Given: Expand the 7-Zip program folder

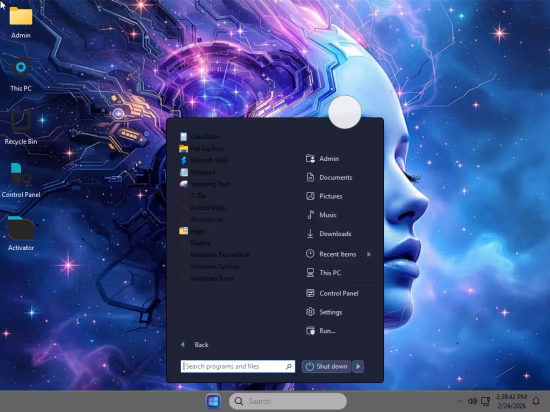Looking at the screenshot, I should coord(193,196).
